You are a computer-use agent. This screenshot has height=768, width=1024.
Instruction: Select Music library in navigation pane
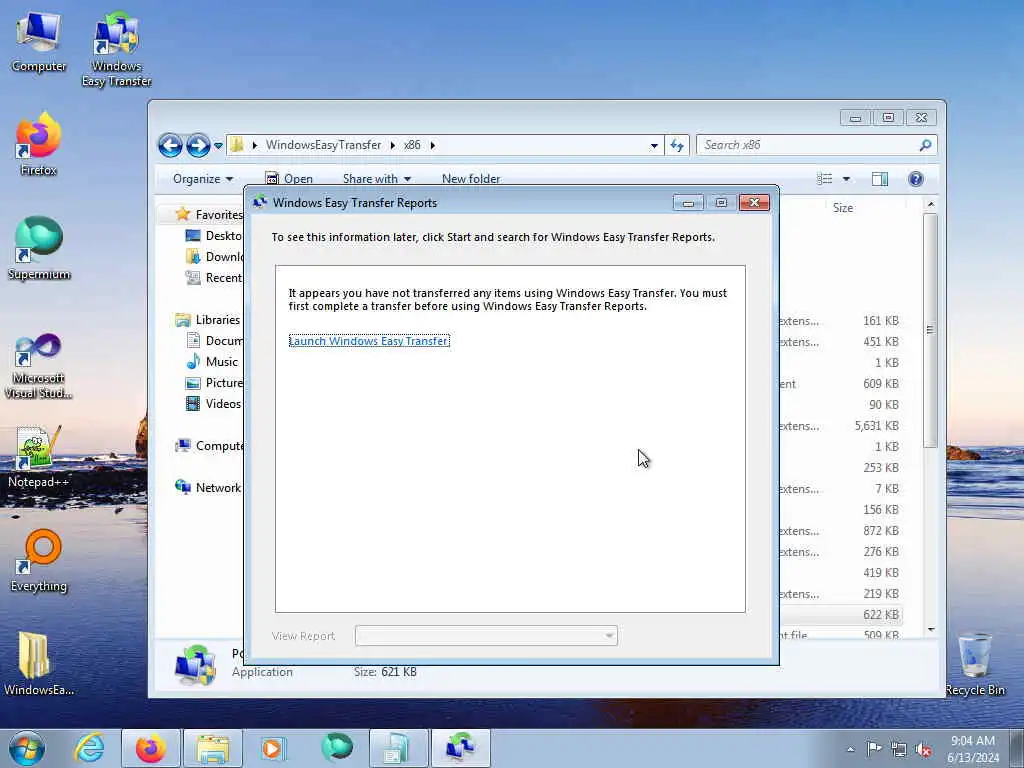[212, 362]
